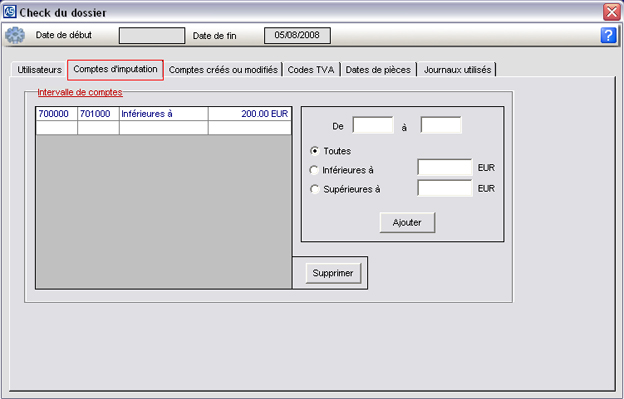This screenshot has height=399, width=624.
Task: Select the 700000 cell in the table
Action: click(57, 114)
